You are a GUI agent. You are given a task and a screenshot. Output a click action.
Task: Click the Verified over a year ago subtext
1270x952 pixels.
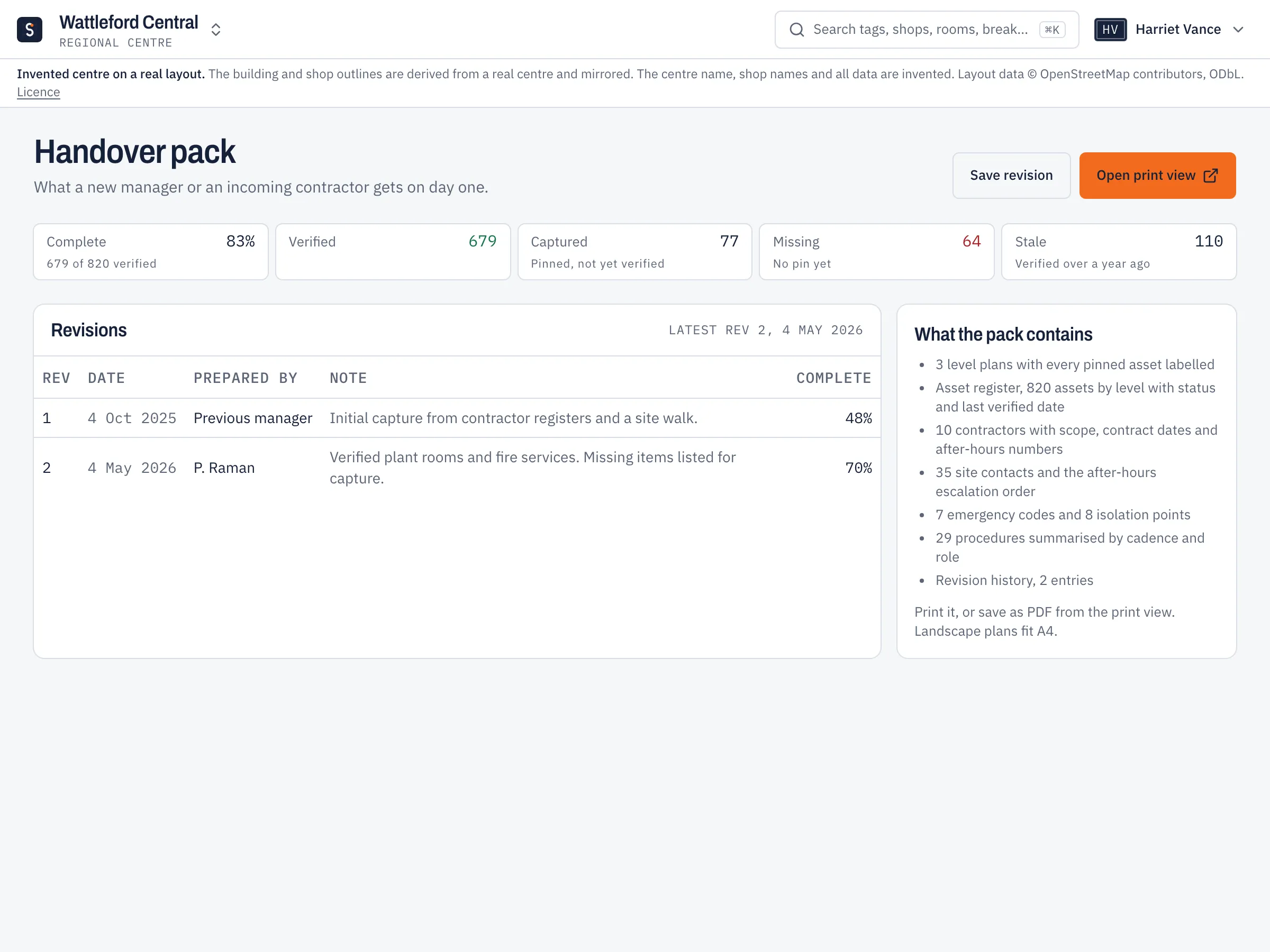point(1082,264)
